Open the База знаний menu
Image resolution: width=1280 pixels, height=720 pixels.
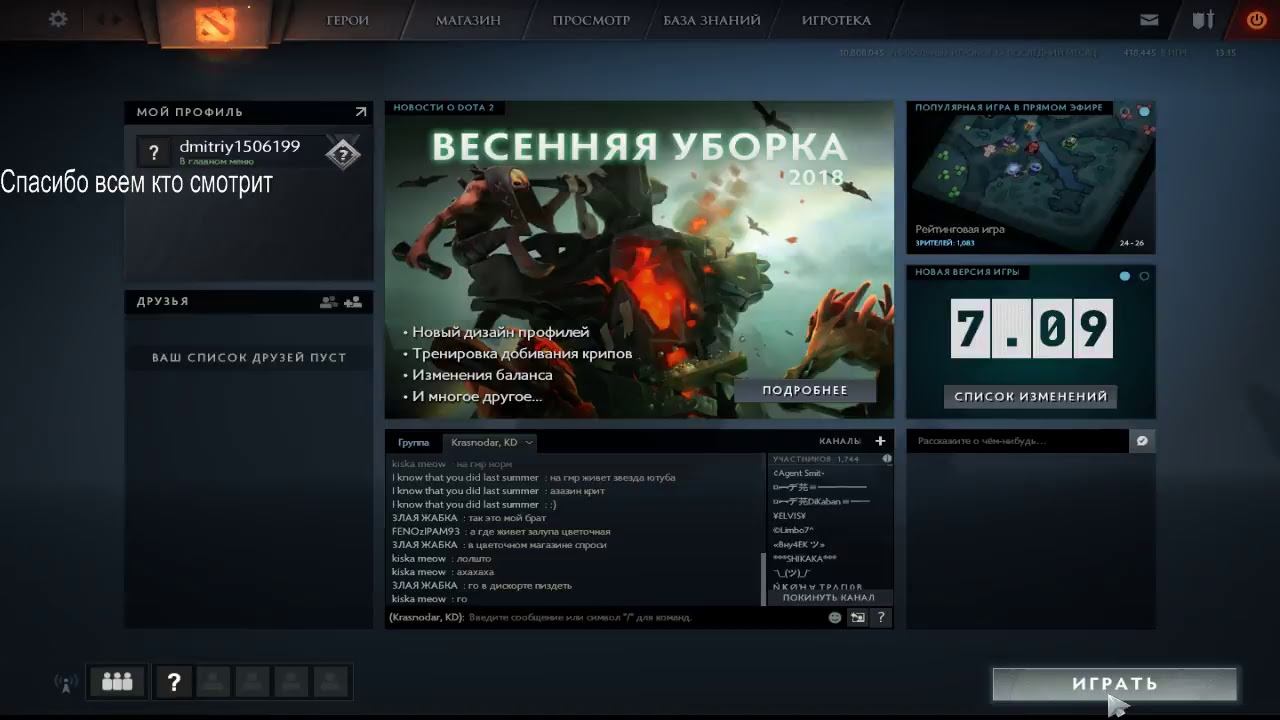point(712,20)
